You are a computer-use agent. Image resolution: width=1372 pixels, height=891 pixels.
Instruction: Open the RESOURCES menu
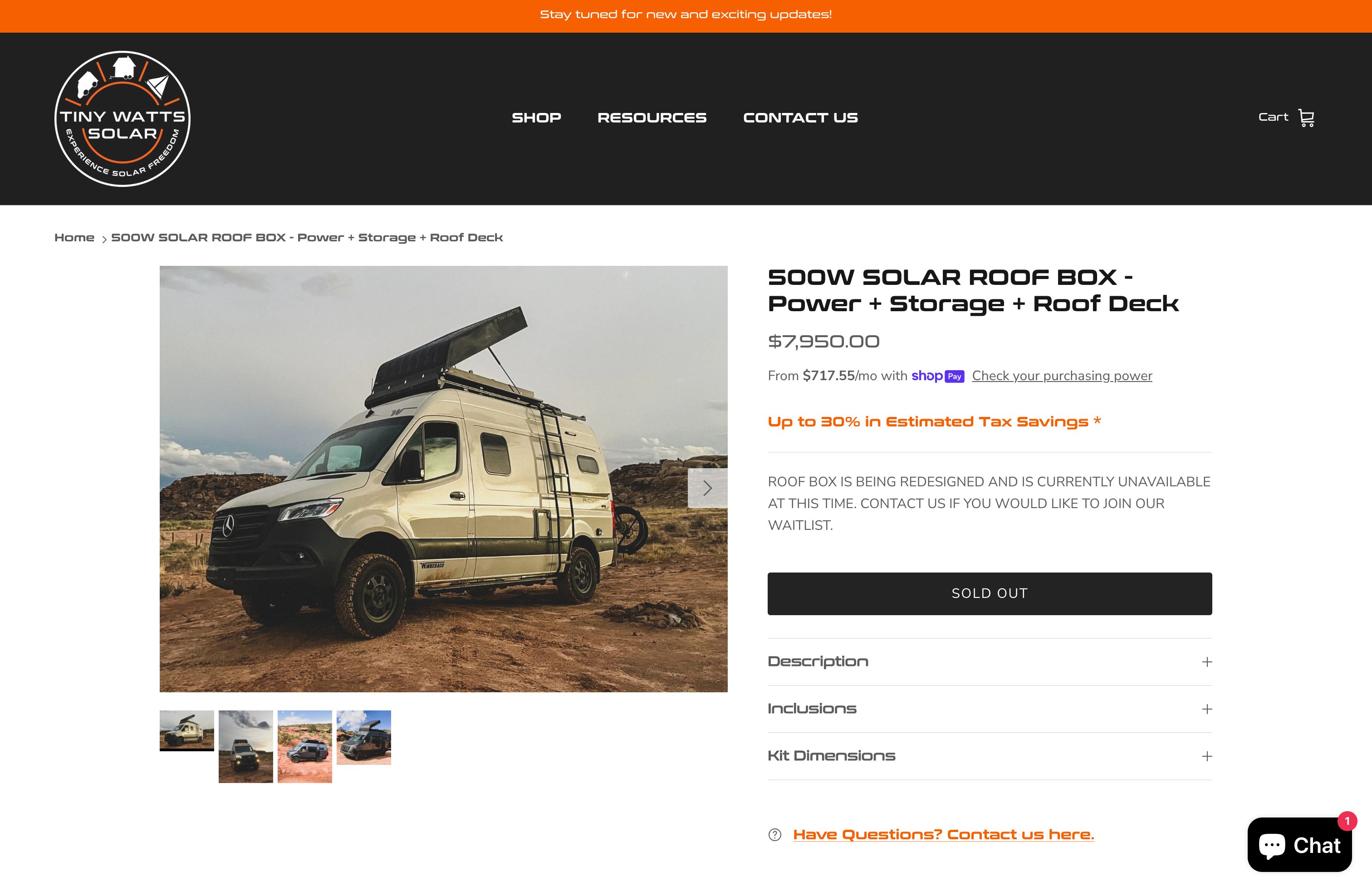(652, 117)
